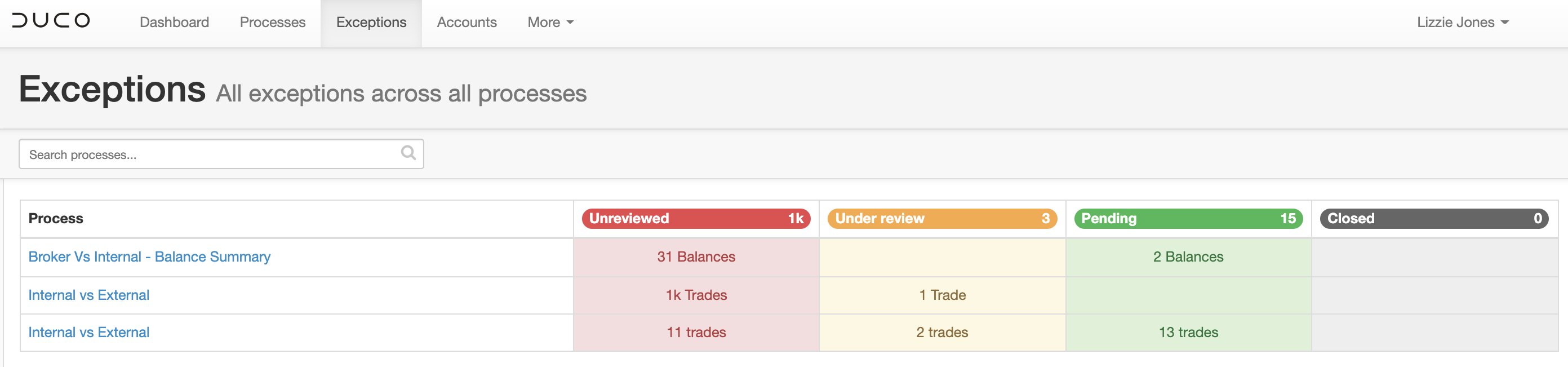Screen dimensions: 1568x367
Task: Click the green Pending 15 badge
Action: point(1188,219)
